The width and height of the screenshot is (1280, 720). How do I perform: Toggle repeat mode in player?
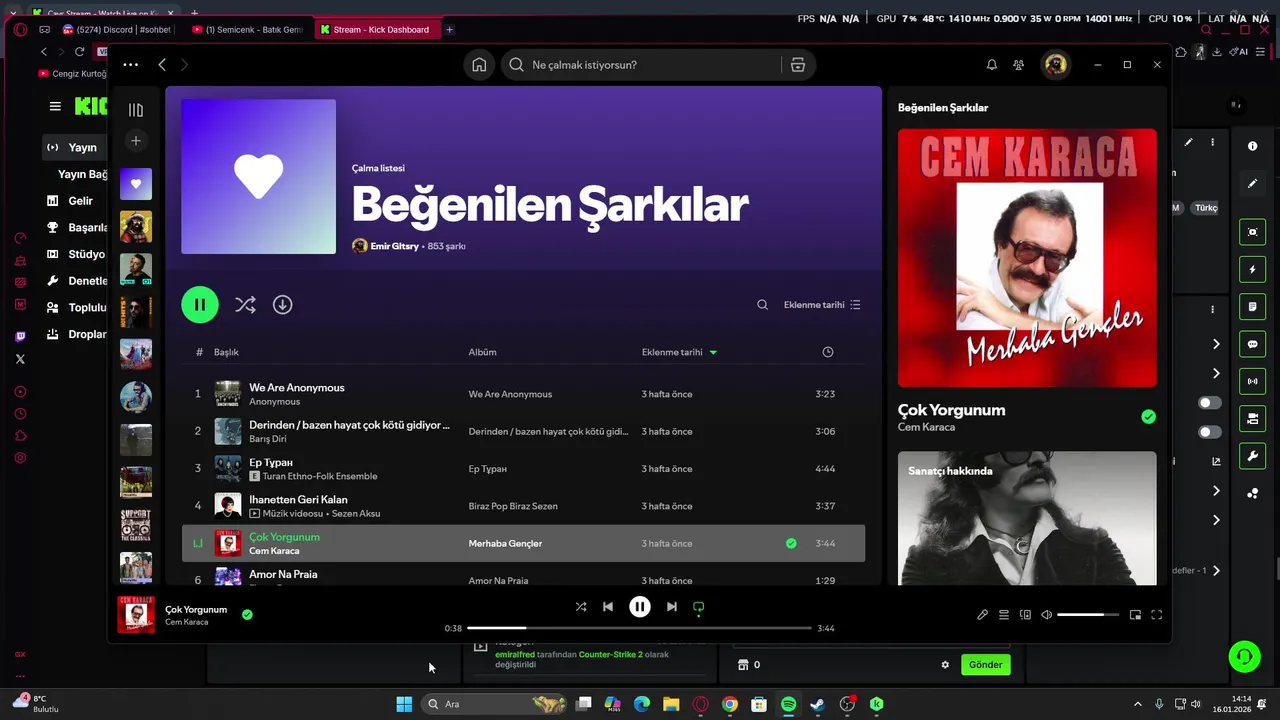(699, 606)
